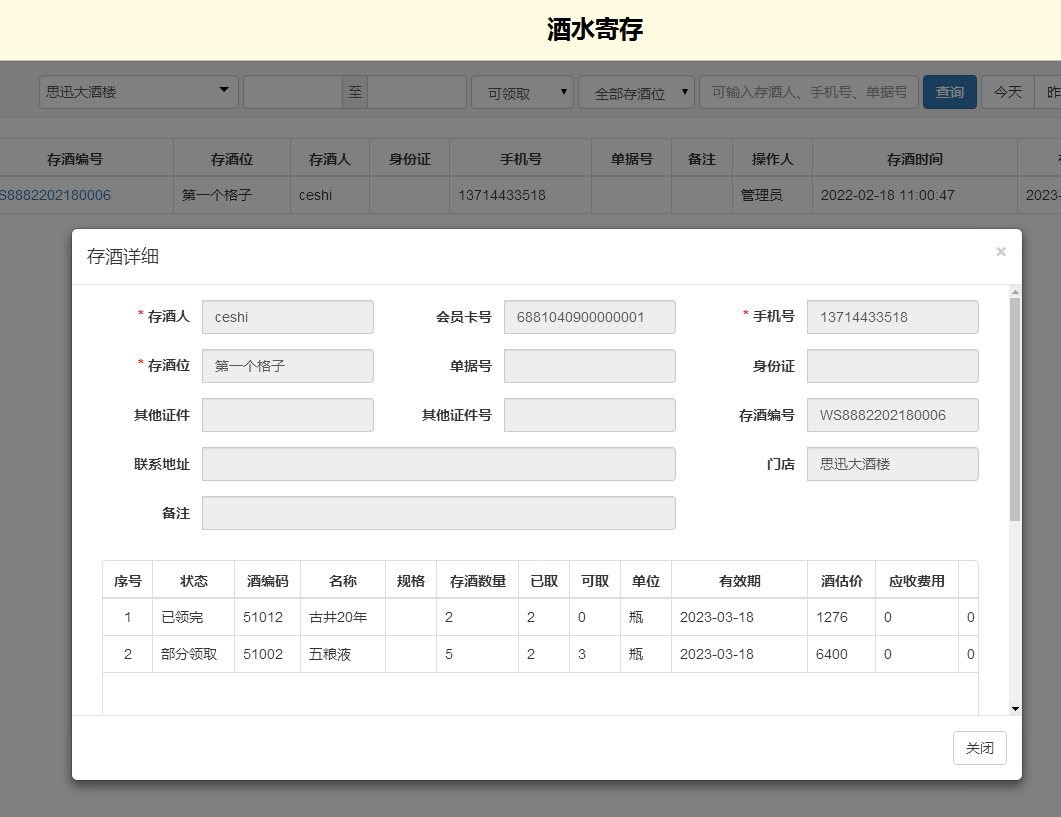Viewport: 1061px width, 817px height.
Task: Click the 存酒时间 column header in main table
Action: (x=914, y=159)
